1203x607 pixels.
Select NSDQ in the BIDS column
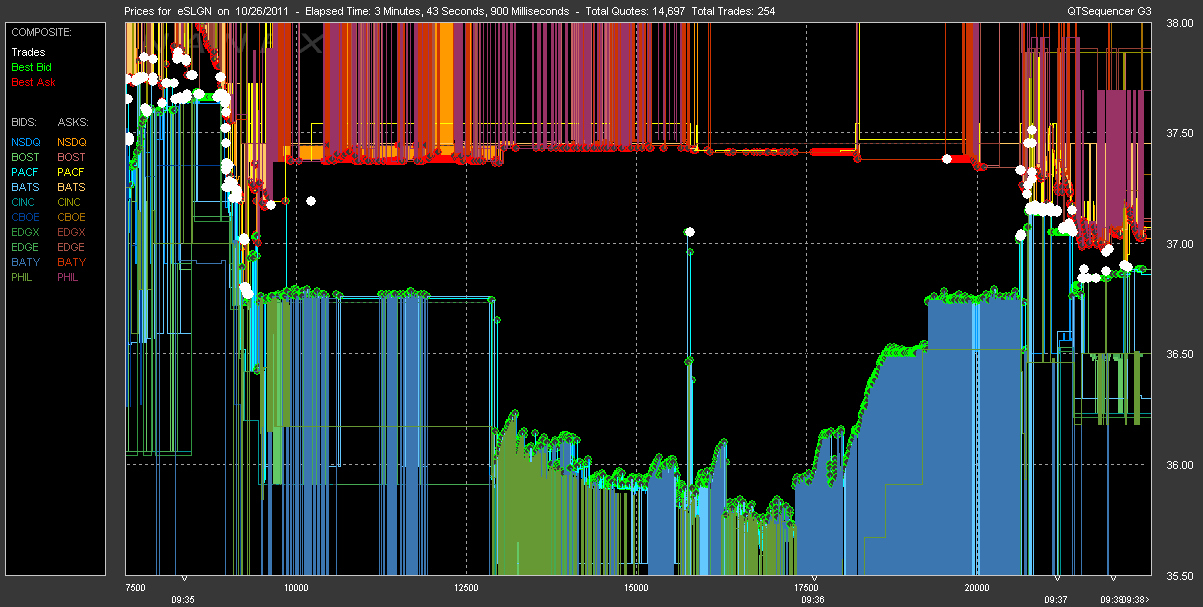click(x=25, y=142)
